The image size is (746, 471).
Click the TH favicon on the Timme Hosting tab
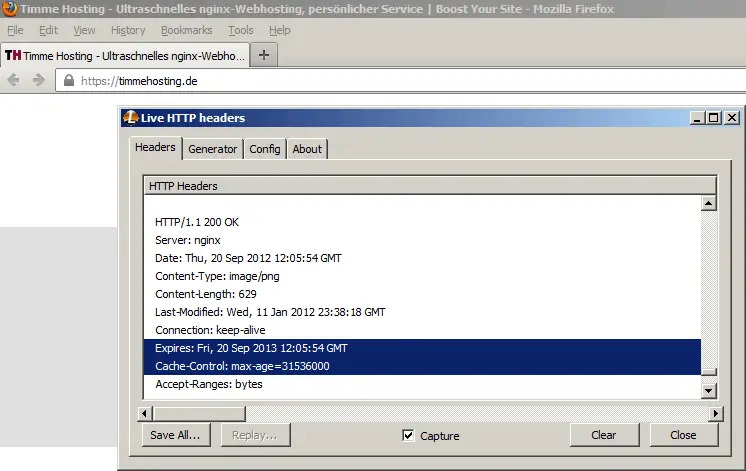13,55
